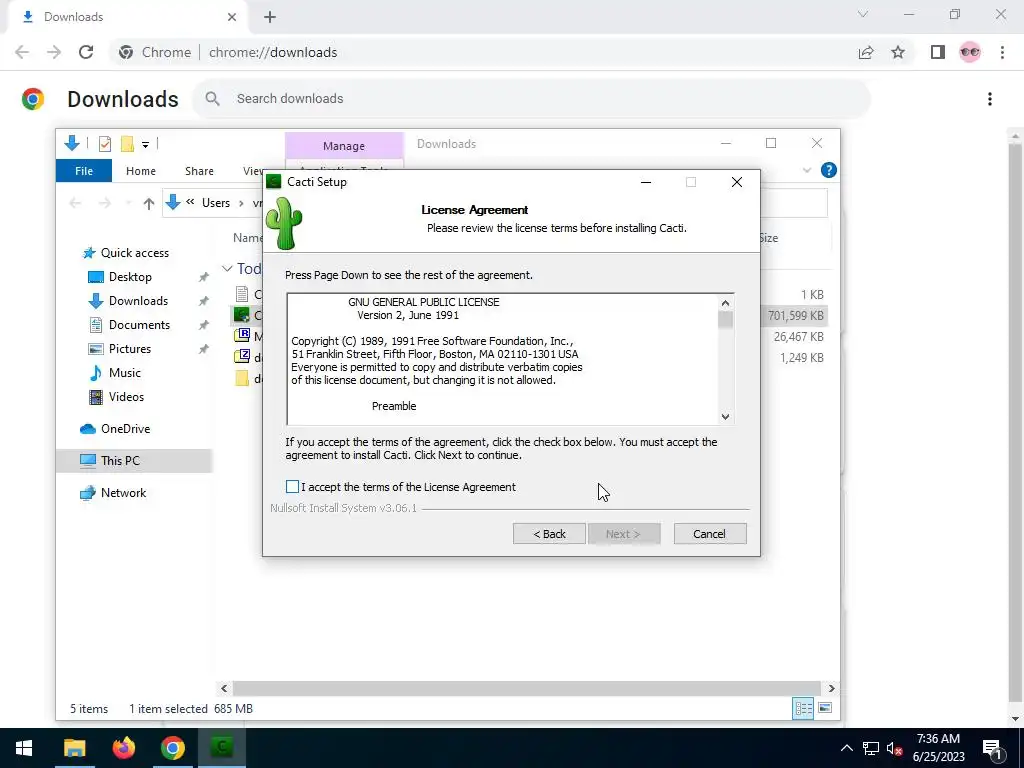Screen dimensions: 1024x768
Task: Click Explorer quick access properties icon
Action: pos(104,144)
